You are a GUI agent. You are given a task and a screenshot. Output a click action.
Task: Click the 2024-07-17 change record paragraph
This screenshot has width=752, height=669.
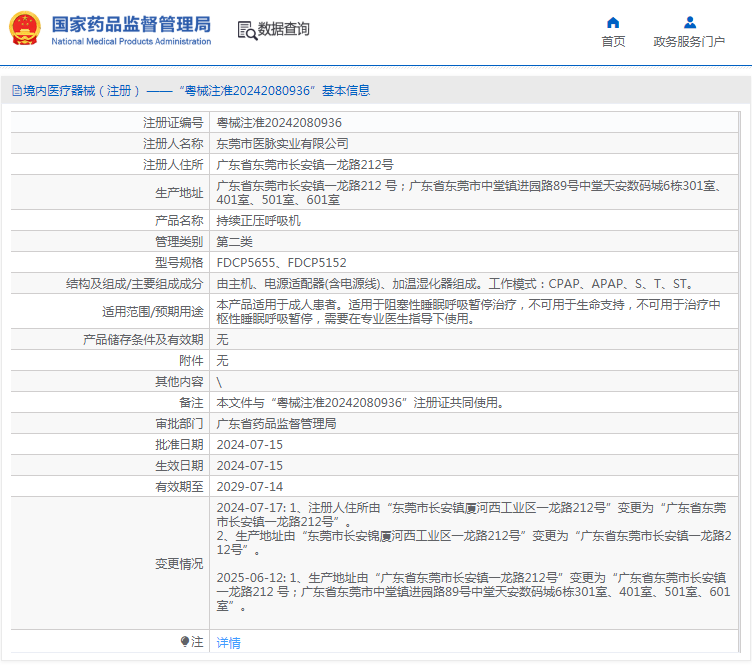(474, 528)
